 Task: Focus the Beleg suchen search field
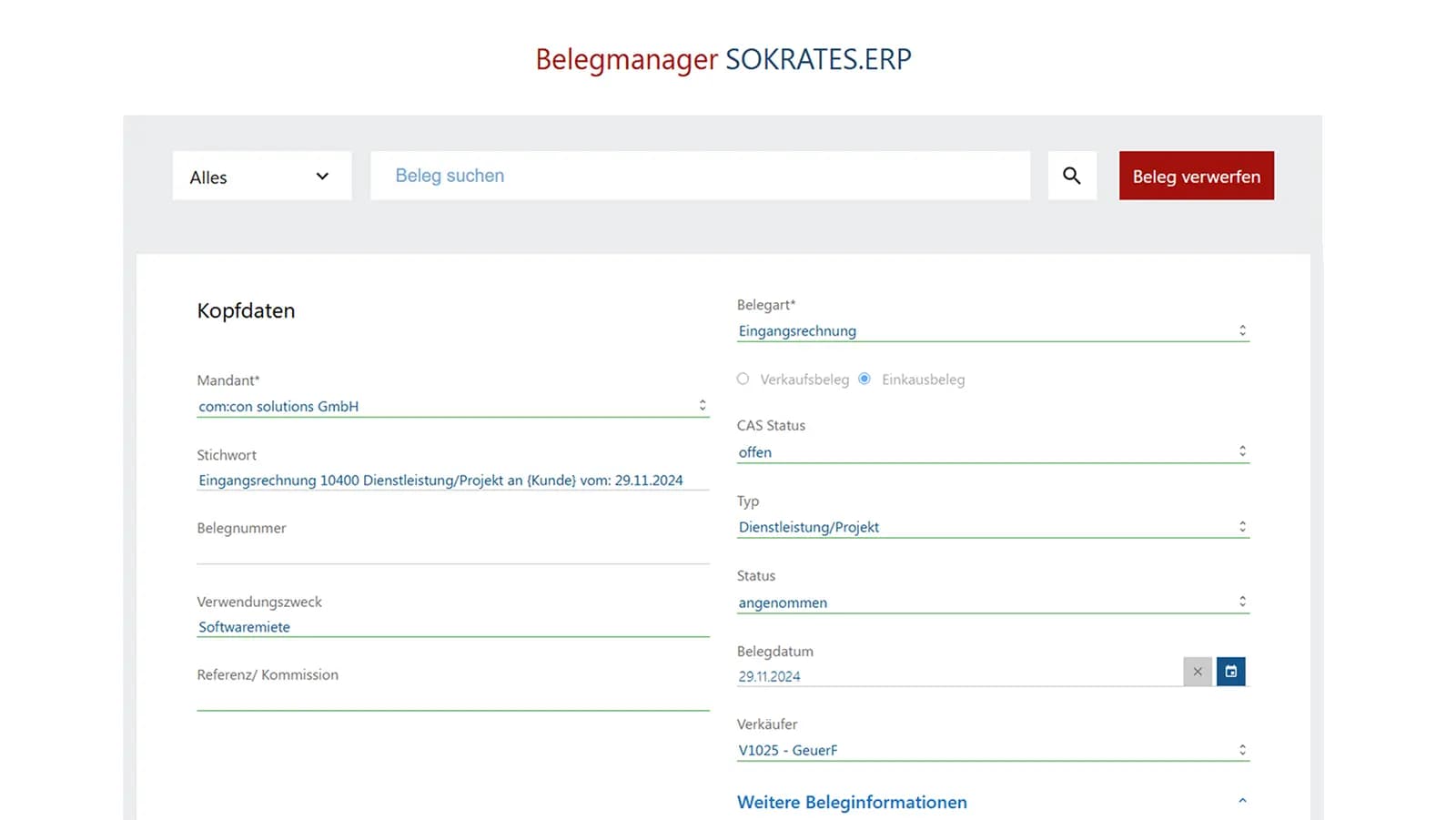(x=700, y=176)
